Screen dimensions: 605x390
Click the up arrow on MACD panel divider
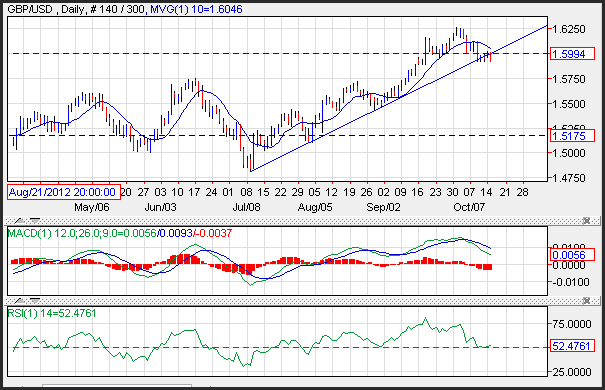coord(19,221)
